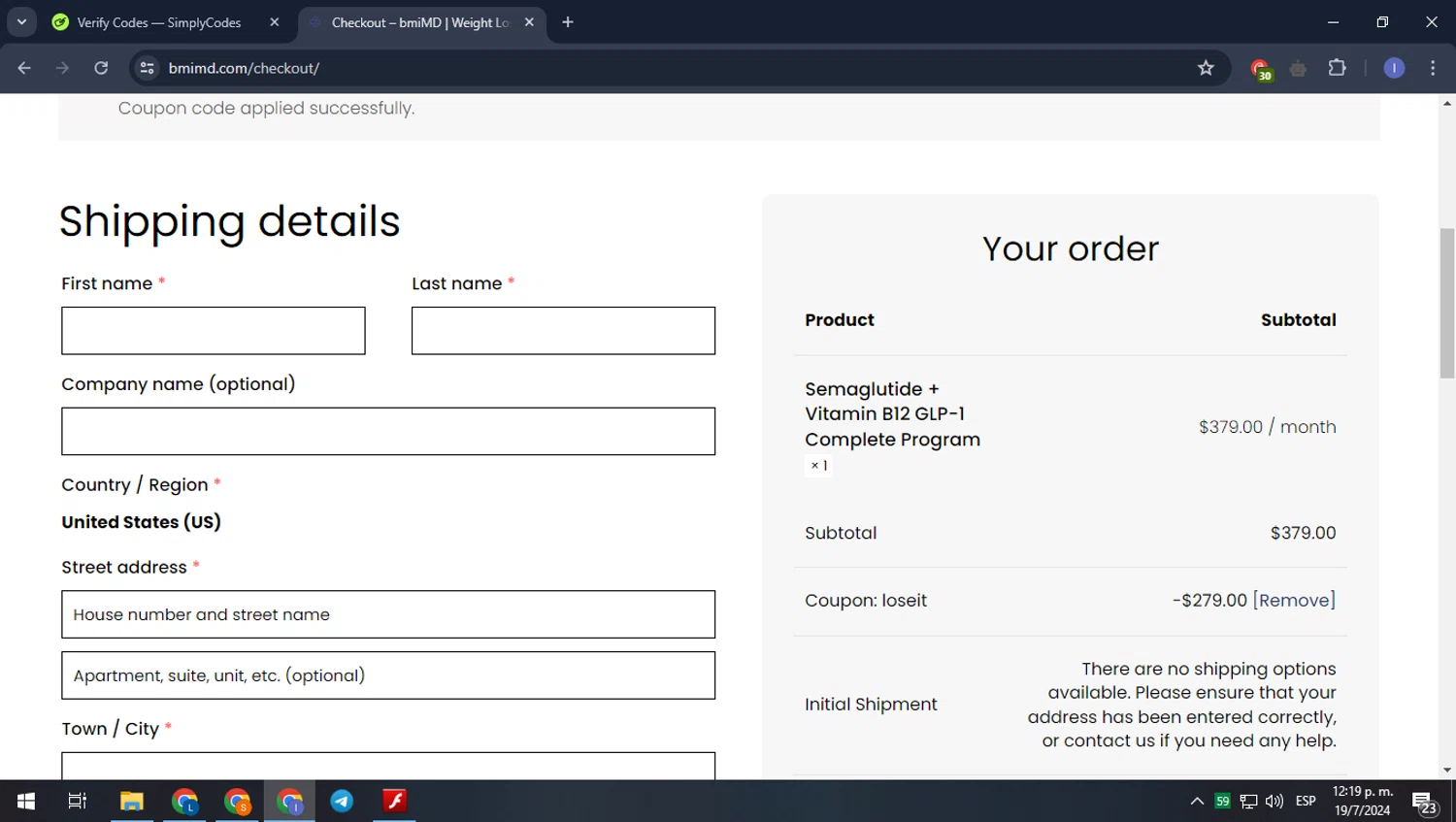The image size is (1456, 822).
Task: Open File Explorer from the taskbar
Action: point(131,801)
